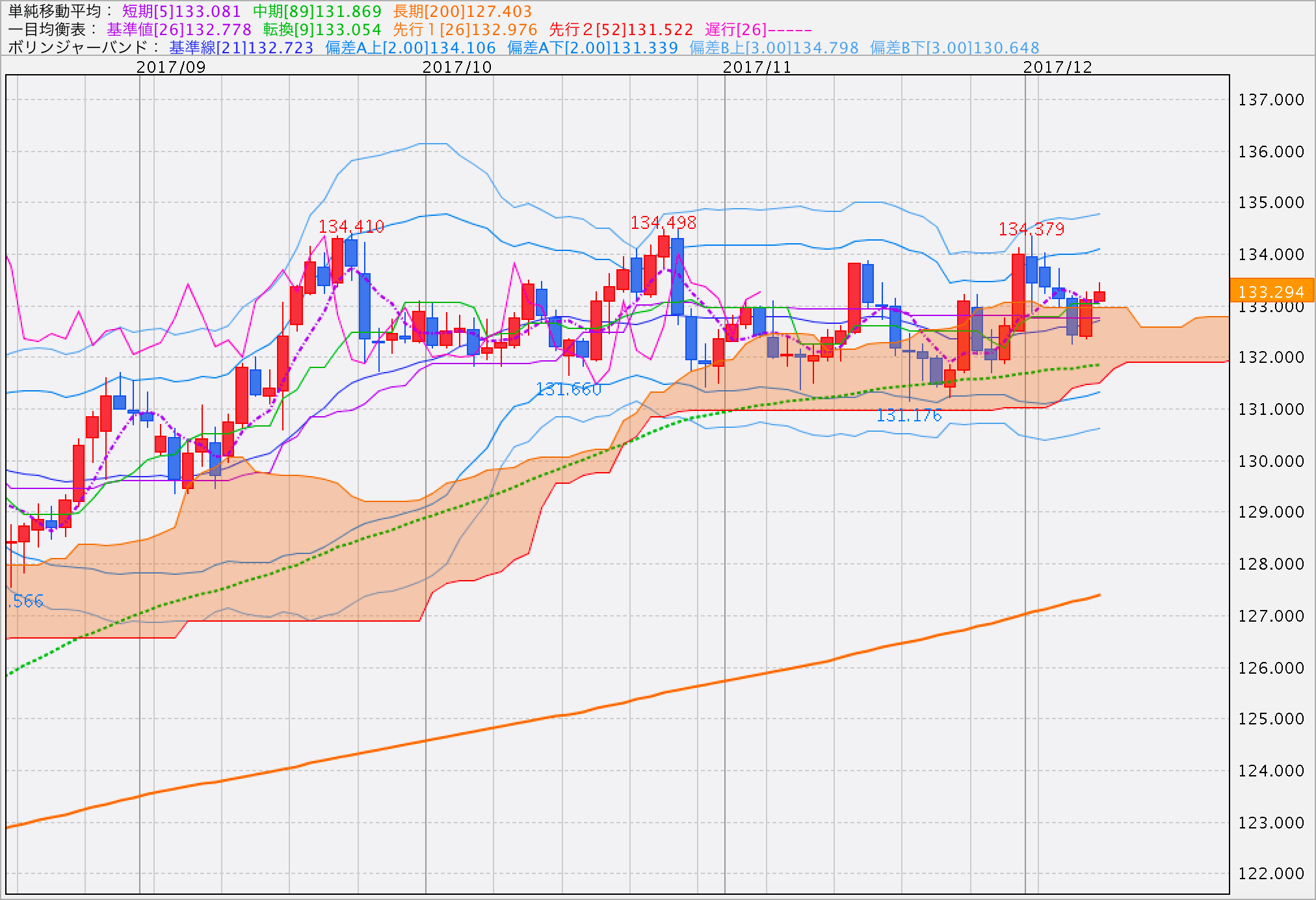Click the 131.000 price axis label
The image size is (1316, 900).
pyautogui.click(x=1271, y=409)
